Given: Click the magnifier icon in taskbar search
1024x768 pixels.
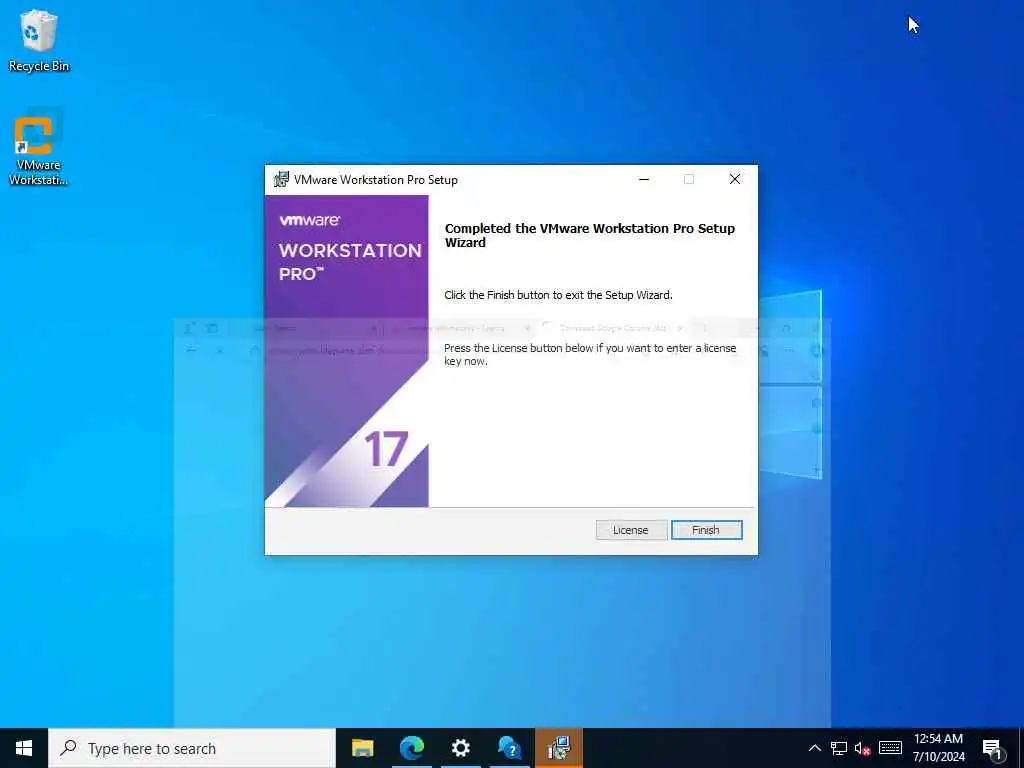Looking at the screenshot, I should coord(68,748).
